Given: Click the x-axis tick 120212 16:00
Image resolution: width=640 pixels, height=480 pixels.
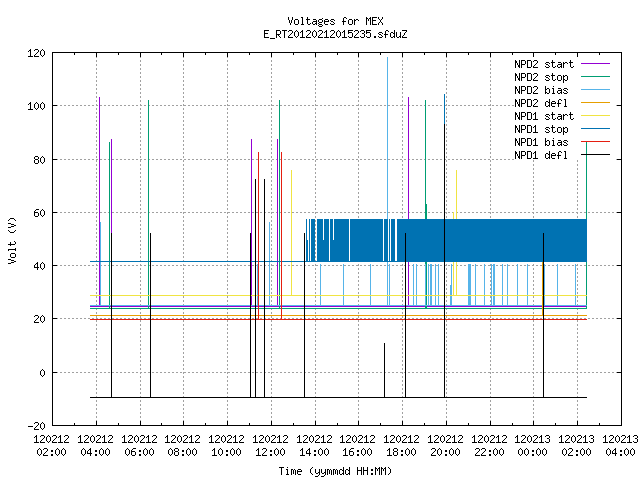Looking at the screenshot, I should (358, 446).
